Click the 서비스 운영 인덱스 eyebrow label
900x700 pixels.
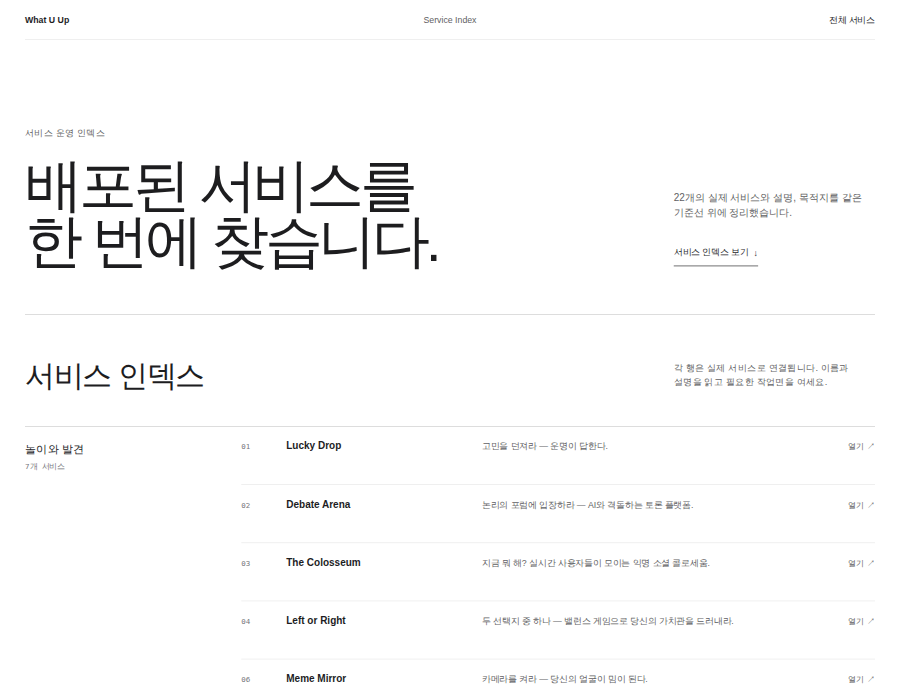point(65,133)
